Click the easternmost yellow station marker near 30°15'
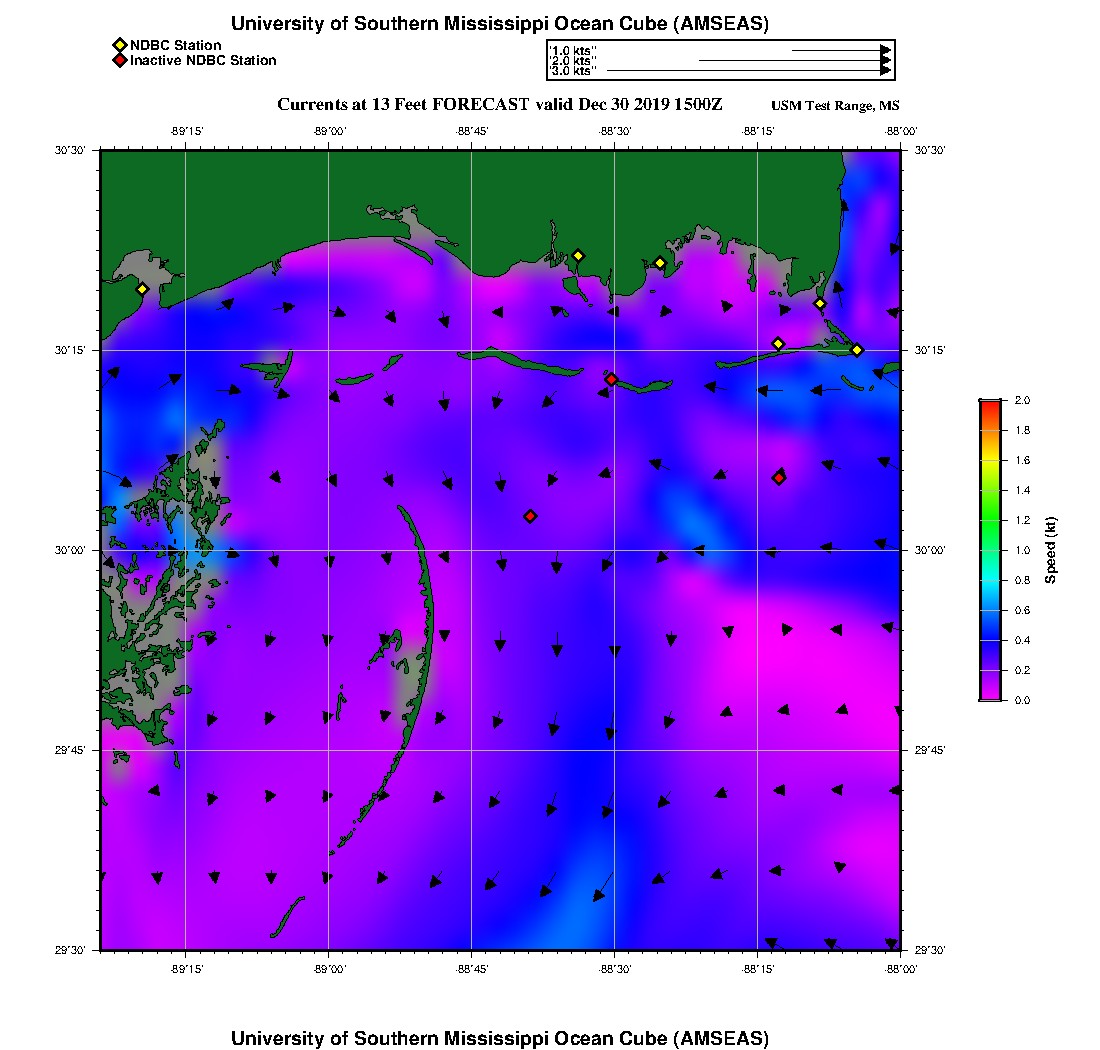The image size is (1100, 1050). pos(857,350)
